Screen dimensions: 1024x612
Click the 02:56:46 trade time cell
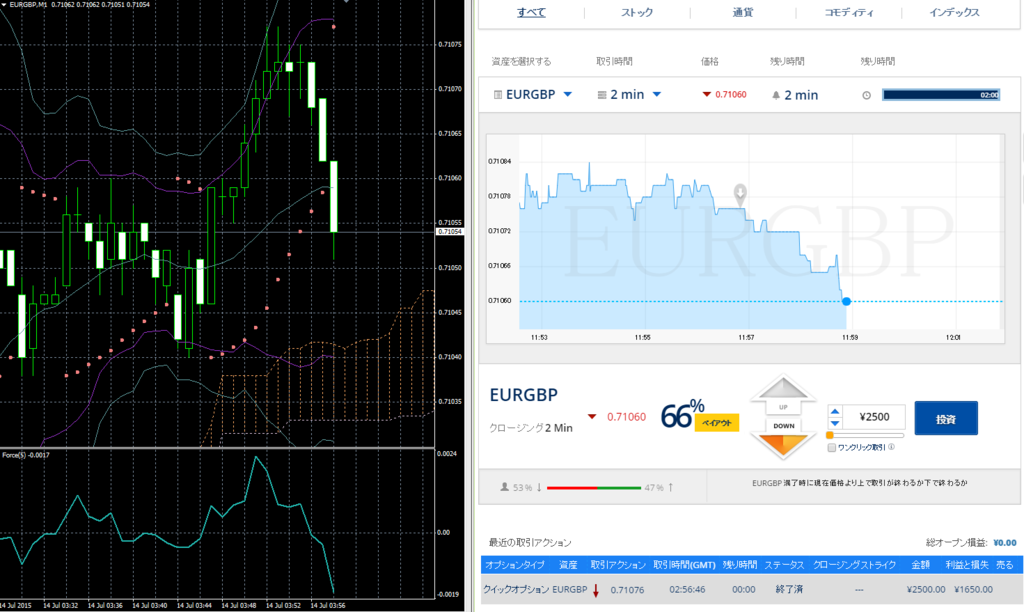(687, 590)
